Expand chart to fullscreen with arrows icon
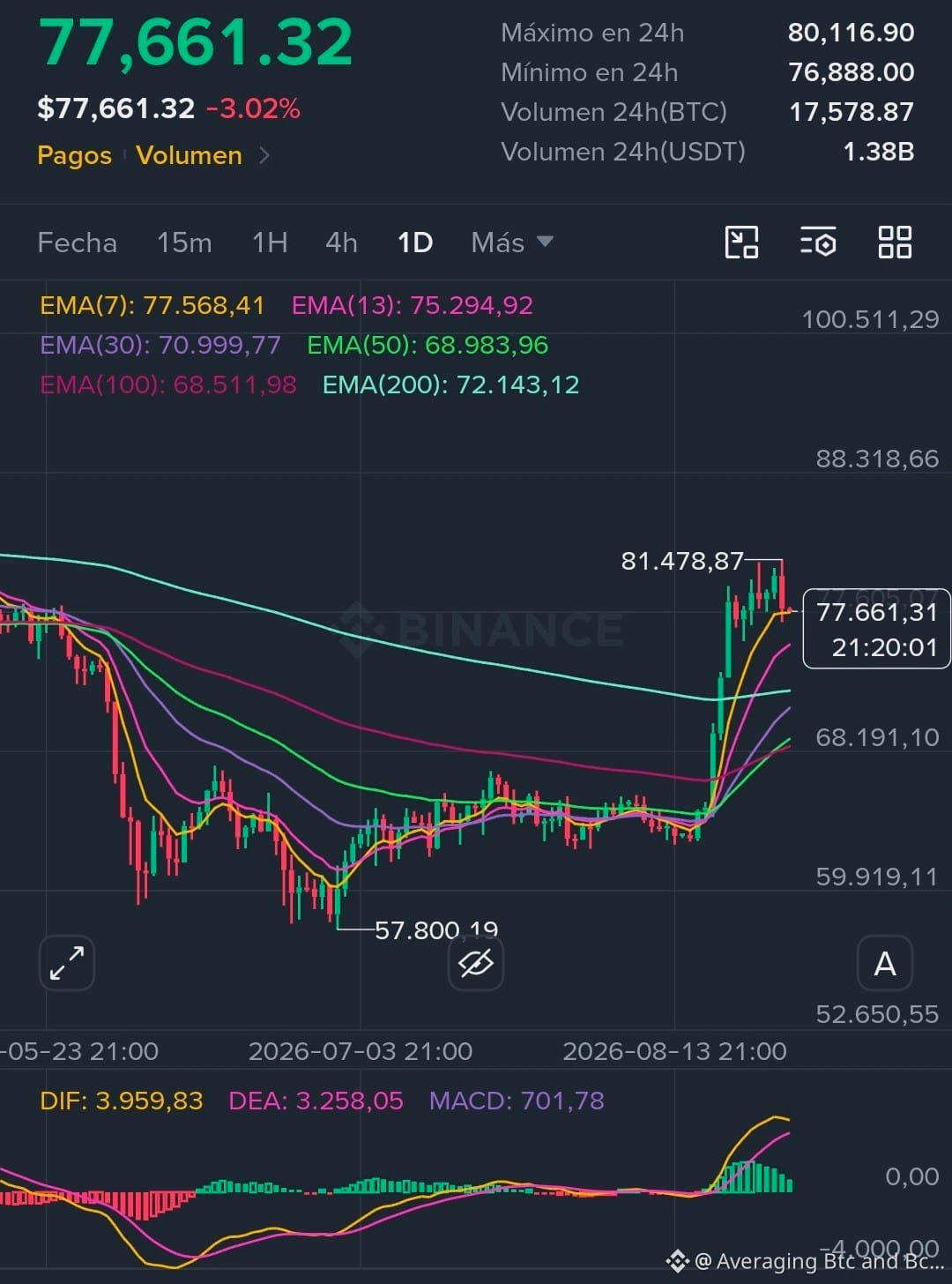The height and width of the screenshot is (1284, 952). (67, 963)
